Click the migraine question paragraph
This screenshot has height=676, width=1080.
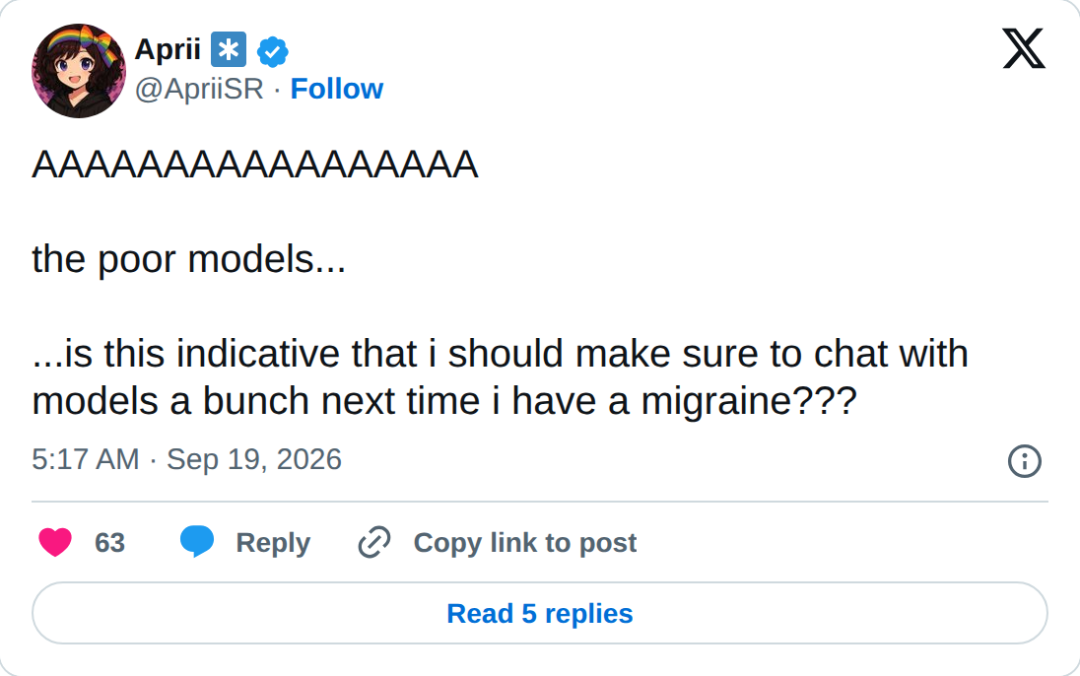(x=500, y=377)
